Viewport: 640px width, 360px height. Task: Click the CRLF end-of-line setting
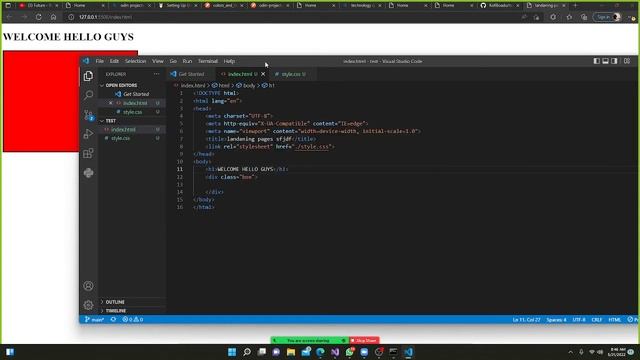(597, 320)
